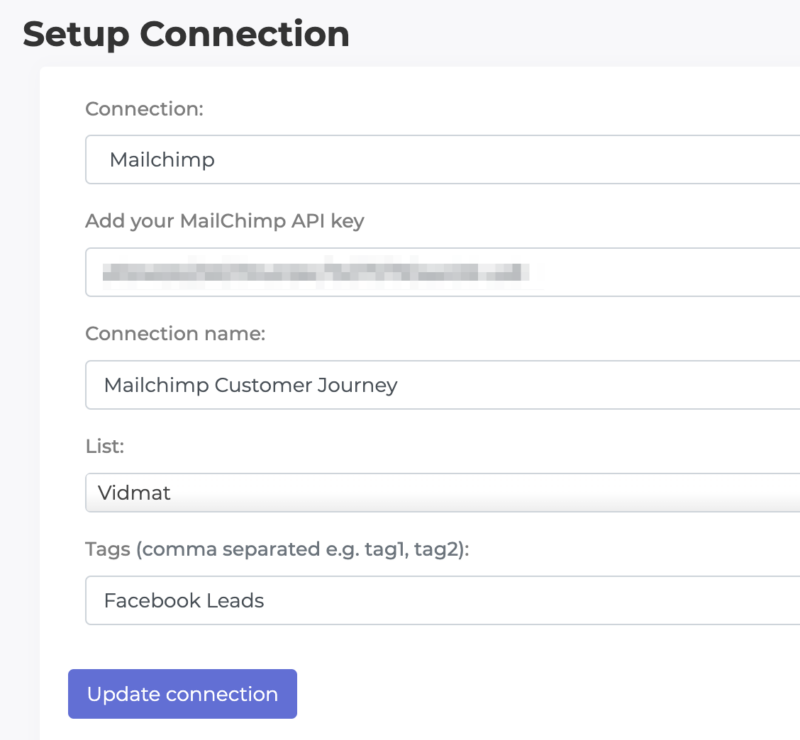The width and height of the screenshot is (800, 740).
Task: Select the Facebook Leads tag text
Action: point(183,600)
